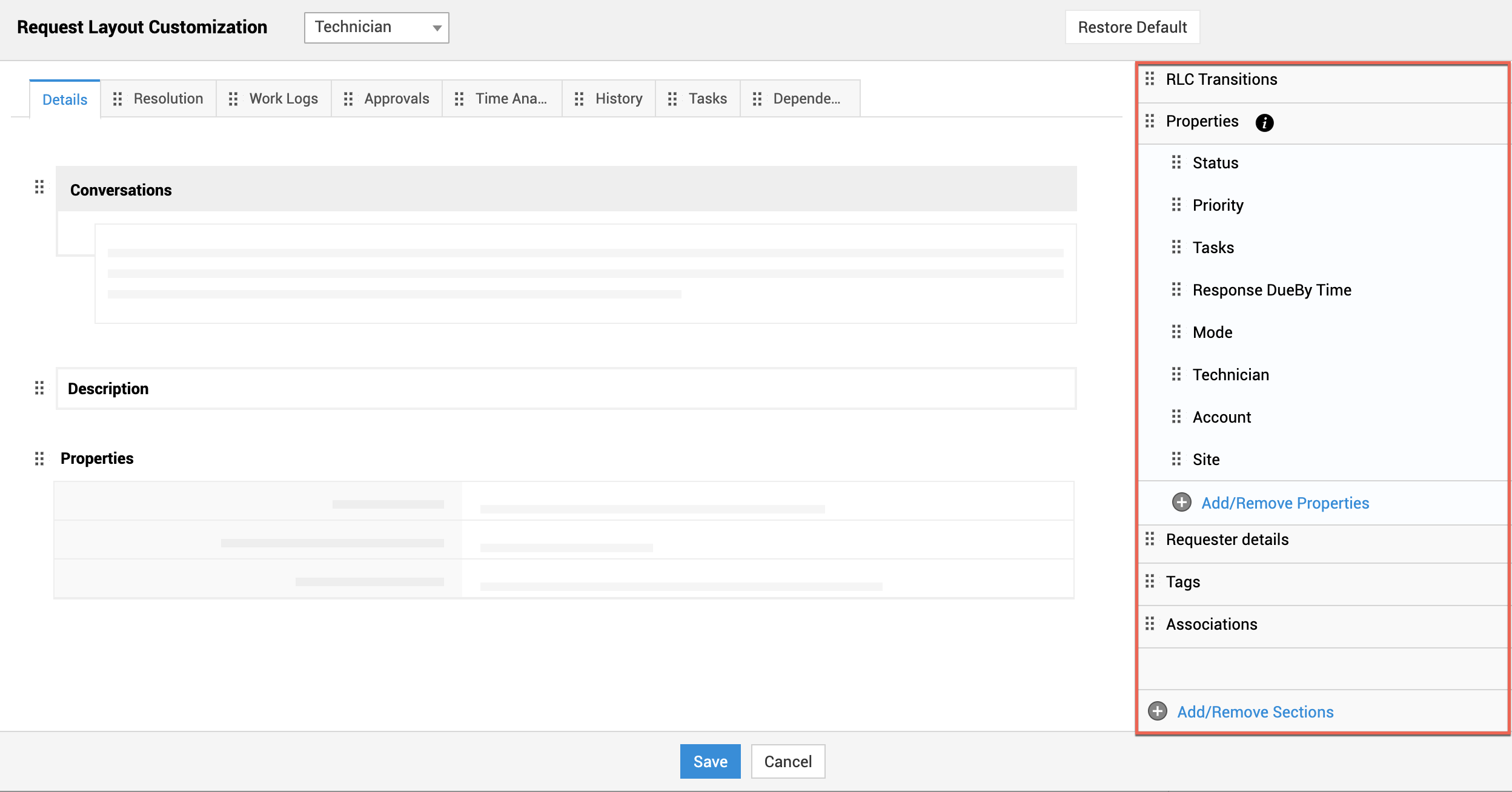Open the Technician role dropdown
This screenshot has width=1512, height=792.
376,28
